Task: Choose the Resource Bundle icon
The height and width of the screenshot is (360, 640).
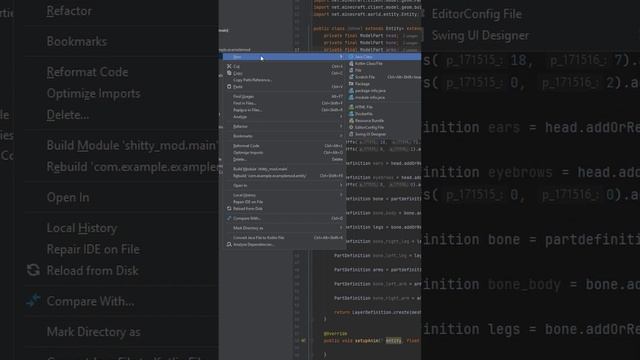Action: click(x=351, y=120)
